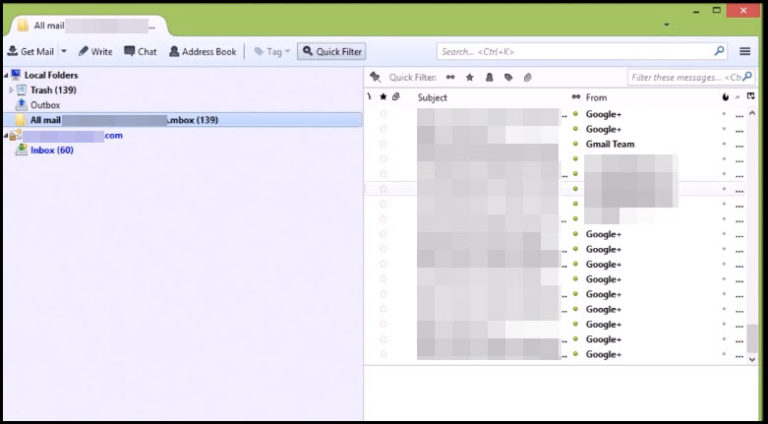This screenshot has height=424, width=768.
Task: Star the Gmail Team message
Action: pos(383,144)
